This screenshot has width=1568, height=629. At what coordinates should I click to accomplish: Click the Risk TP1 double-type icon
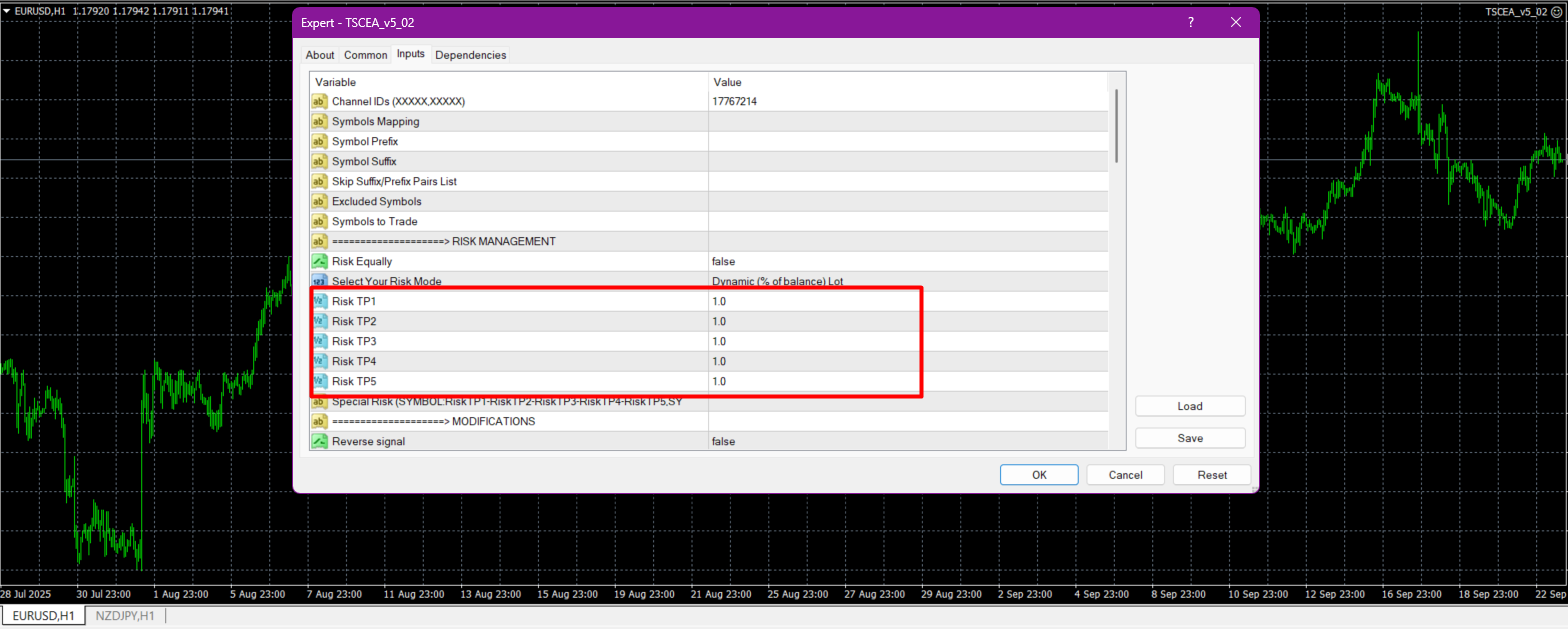tap(319, 302)
